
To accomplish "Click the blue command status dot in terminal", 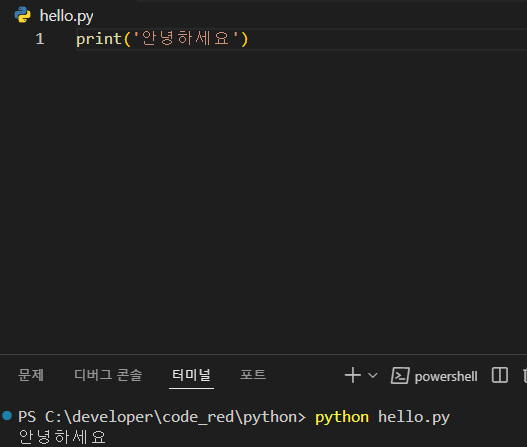I will pos(7,415).
